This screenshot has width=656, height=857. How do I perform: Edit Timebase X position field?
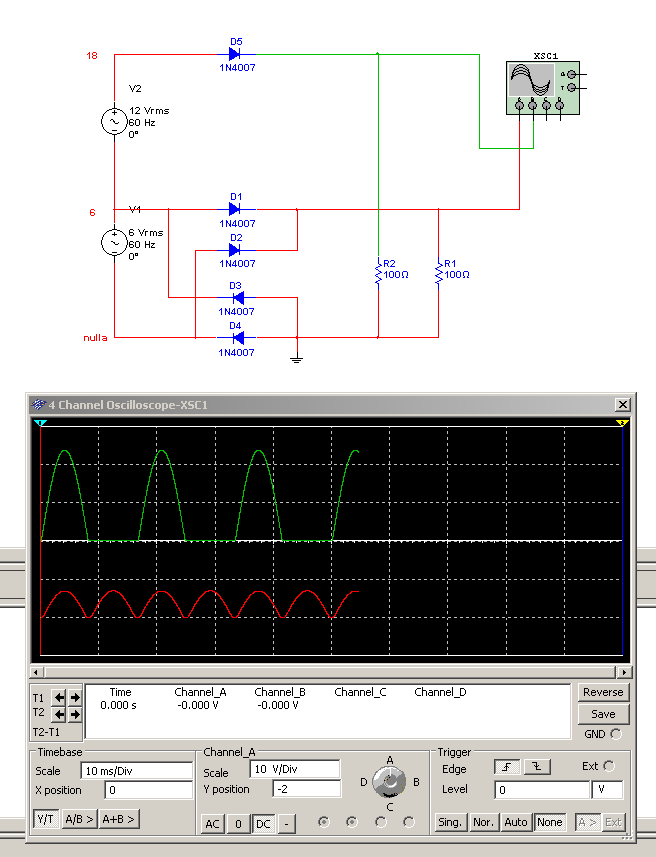(x=149, y=790)
